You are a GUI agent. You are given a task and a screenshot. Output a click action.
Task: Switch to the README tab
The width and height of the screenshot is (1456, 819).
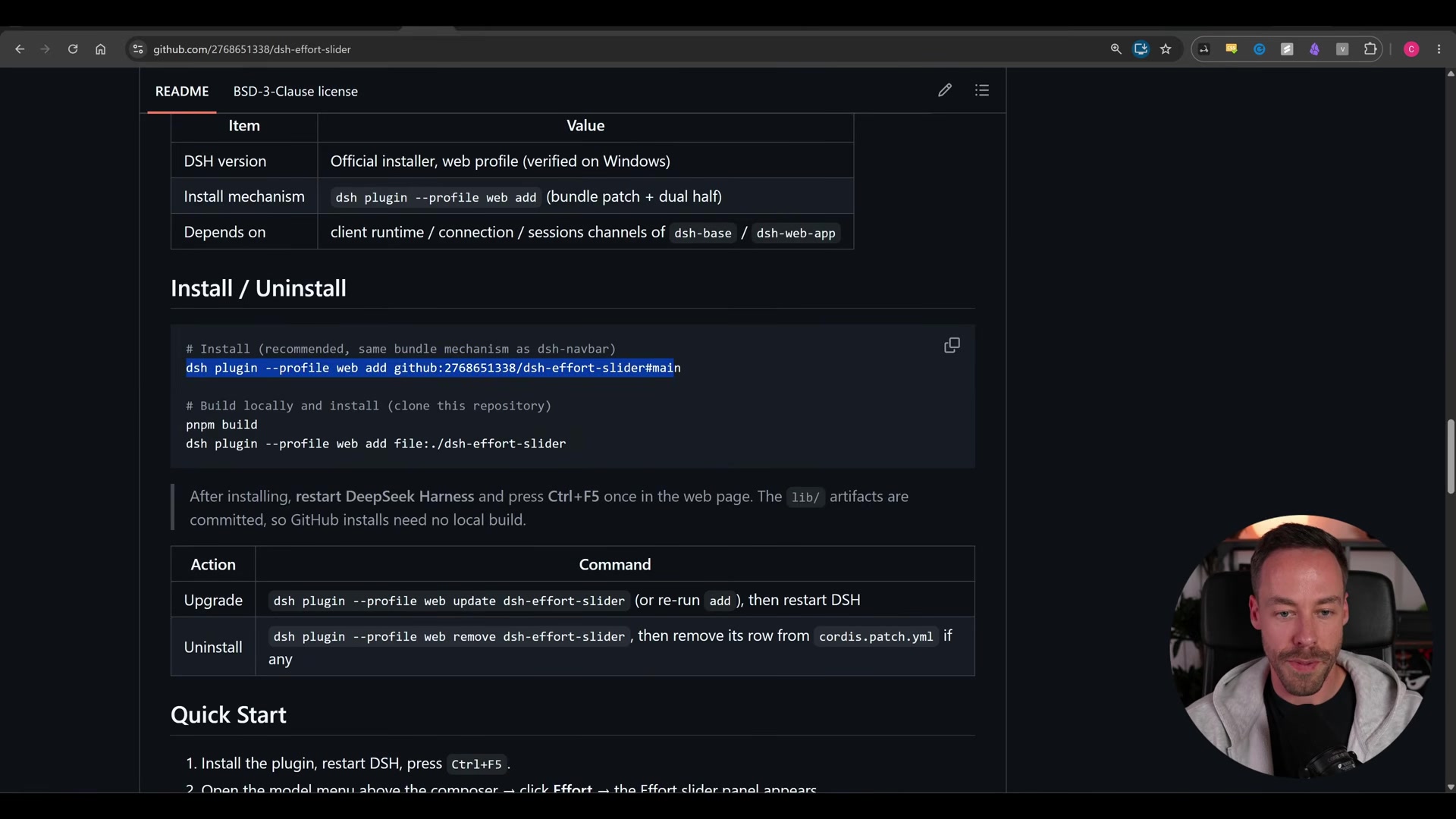point(182,91)
